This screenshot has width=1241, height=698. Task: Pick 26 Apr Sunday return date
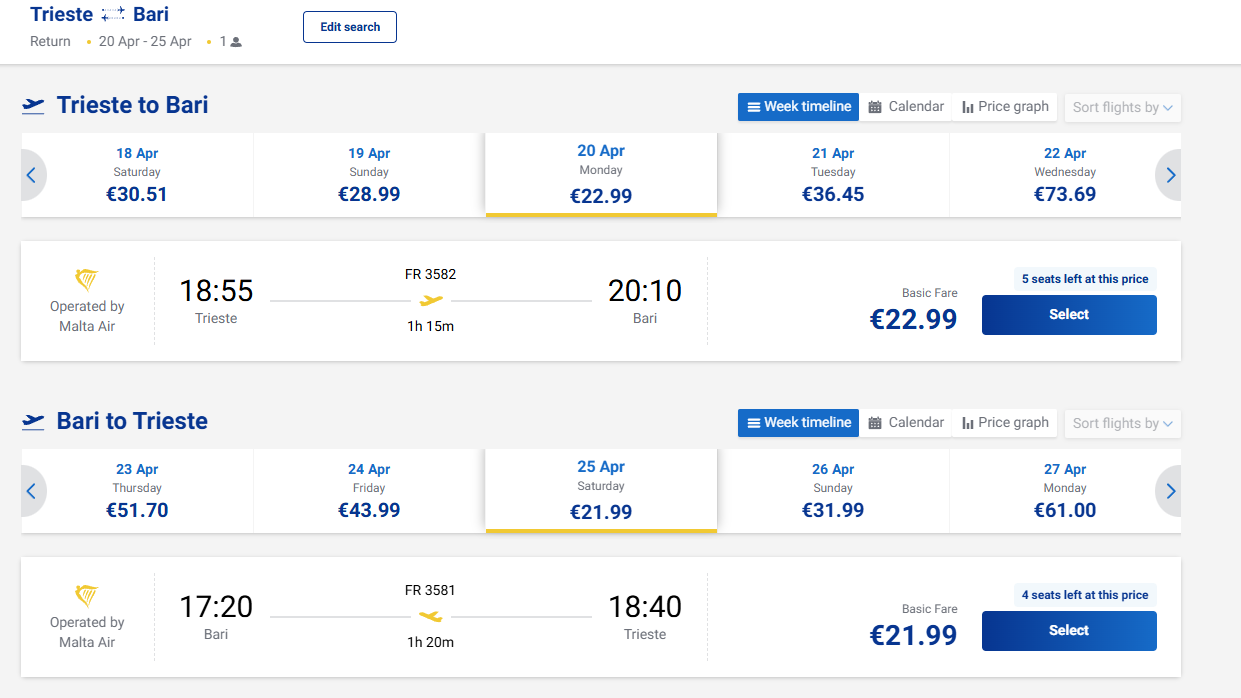833,491
